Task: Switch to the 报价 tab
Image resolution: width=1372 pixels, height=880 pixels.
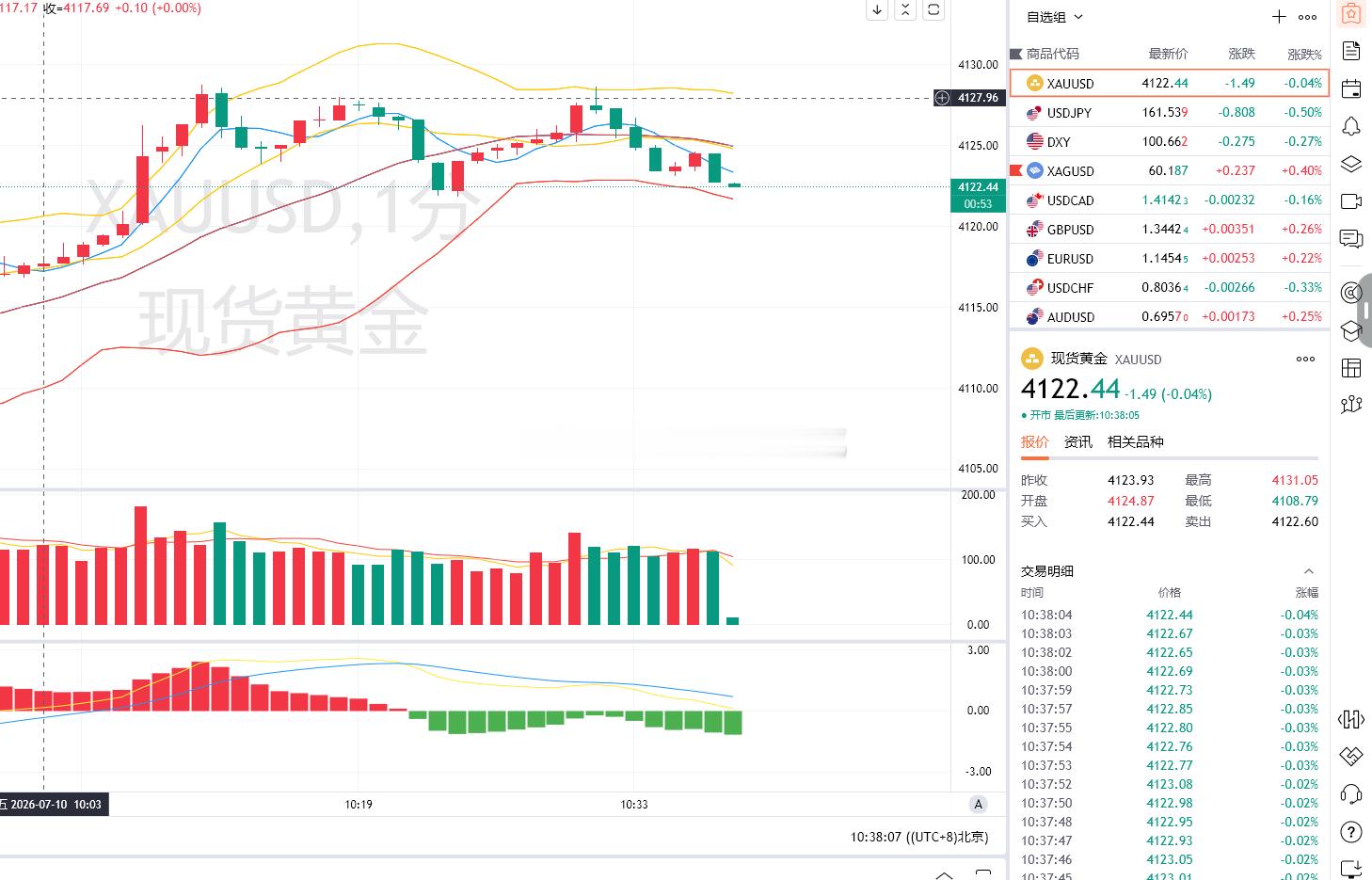Action: pos(1034,441)
